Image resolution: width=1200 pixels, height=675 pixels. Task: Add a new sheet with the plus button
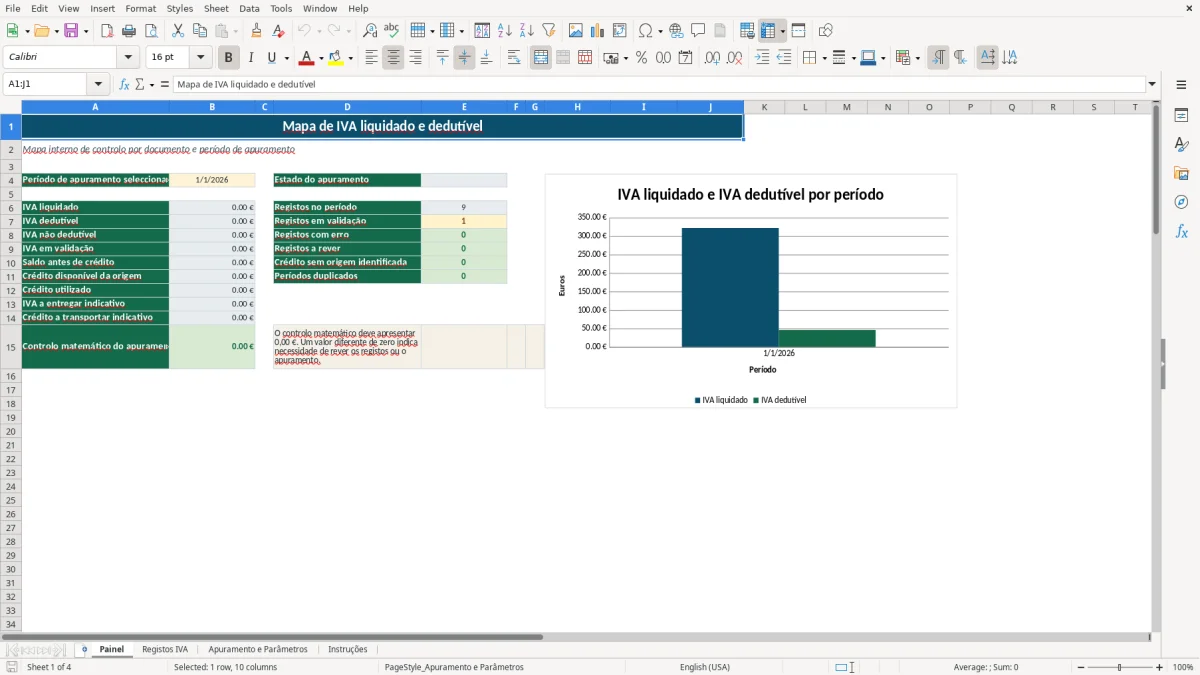point(84,649)
